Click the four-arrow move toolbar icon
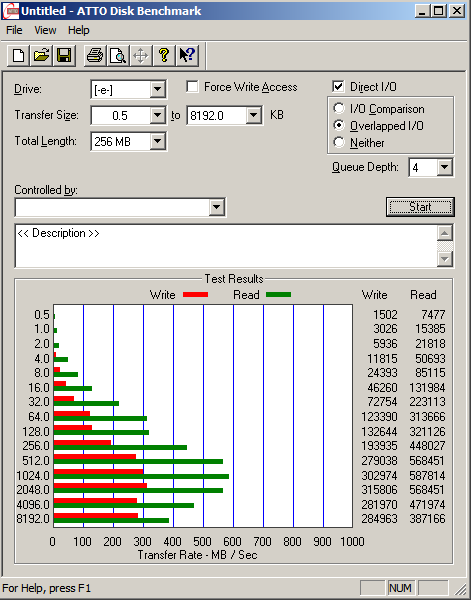 (141, 56)
